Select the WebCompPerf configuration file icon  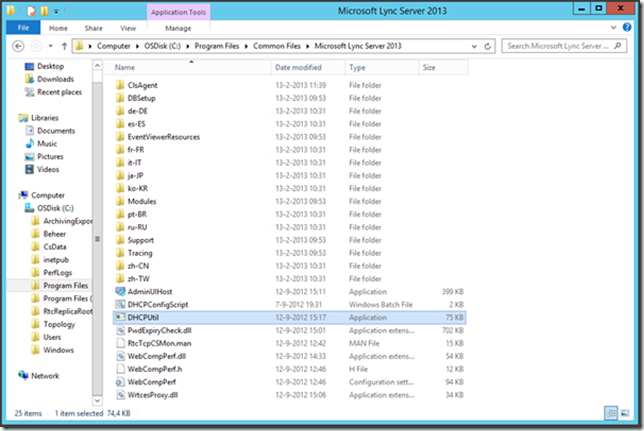pos(120,382)
